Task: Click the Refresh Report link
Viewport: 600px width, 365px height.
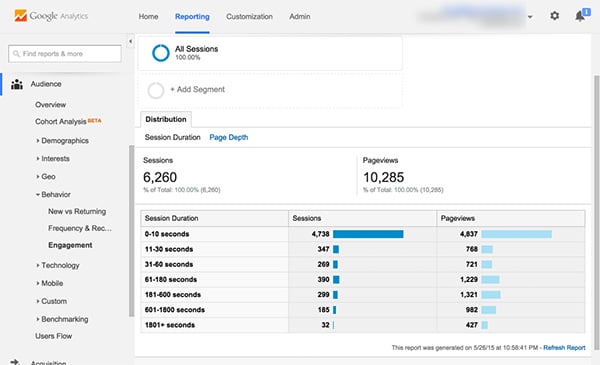Action: (564, 347)
